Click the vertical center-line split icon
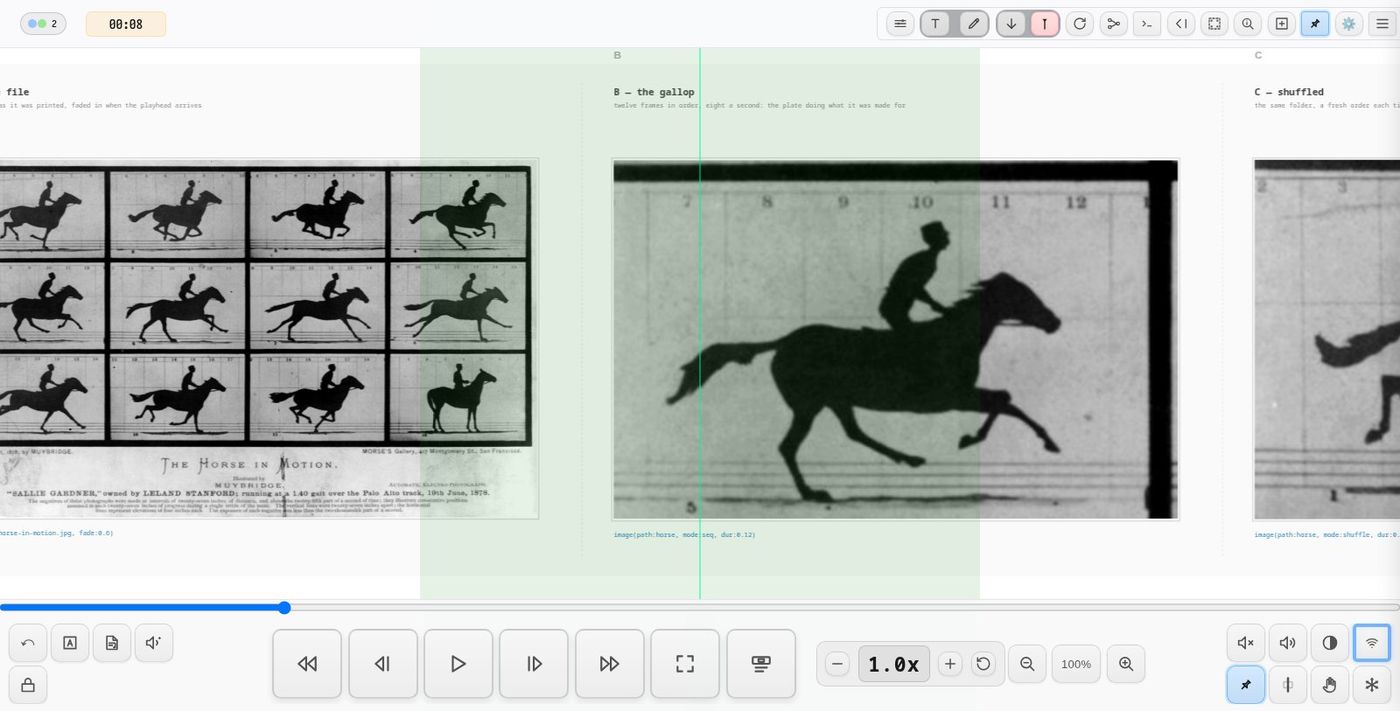Image resolution: width=1400 pixels, height=711 pixels. click(1288, 685)
